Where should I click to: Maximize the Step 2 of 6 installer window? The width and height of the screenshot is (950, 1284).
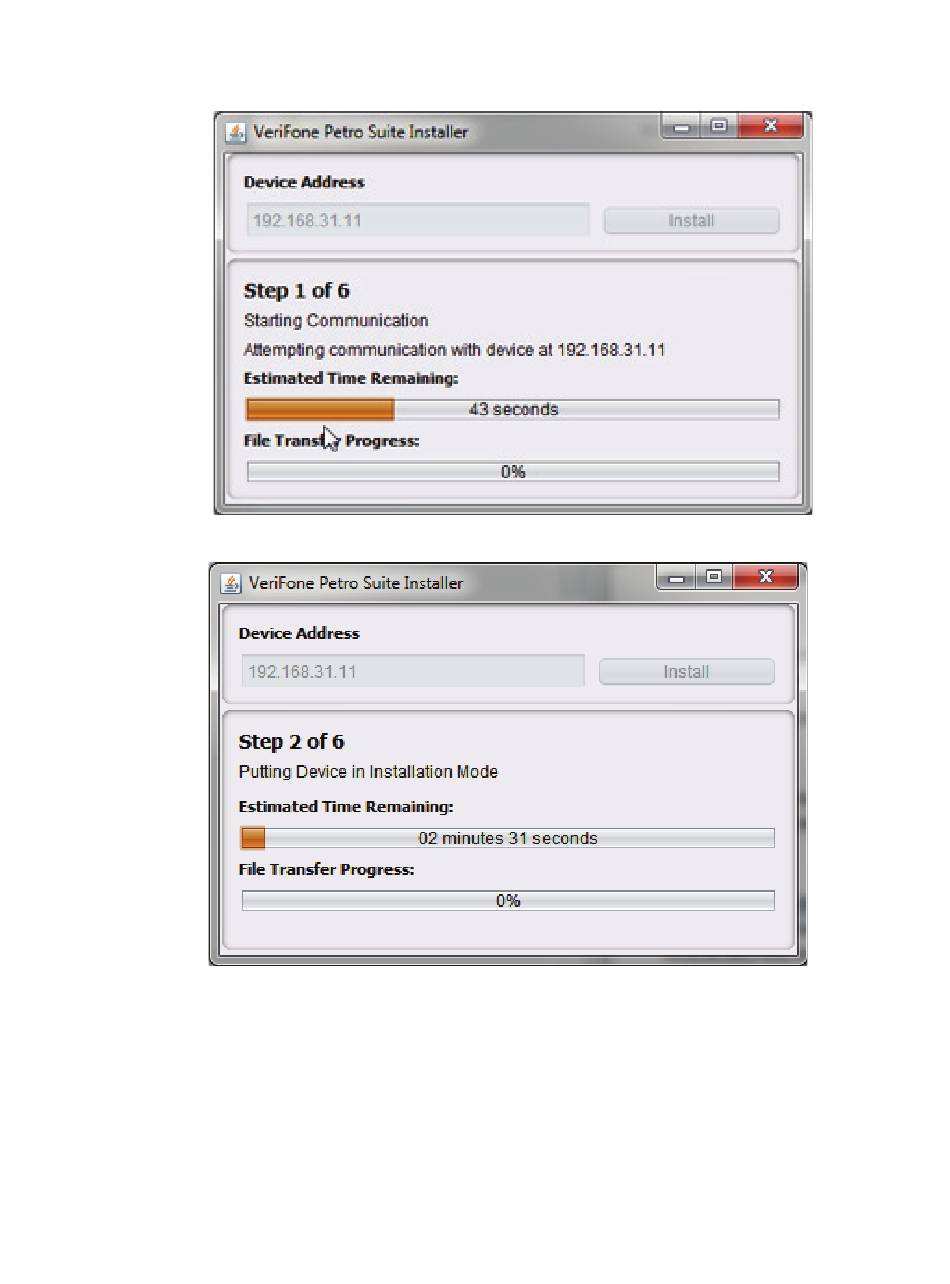click(x=713, y=577)
